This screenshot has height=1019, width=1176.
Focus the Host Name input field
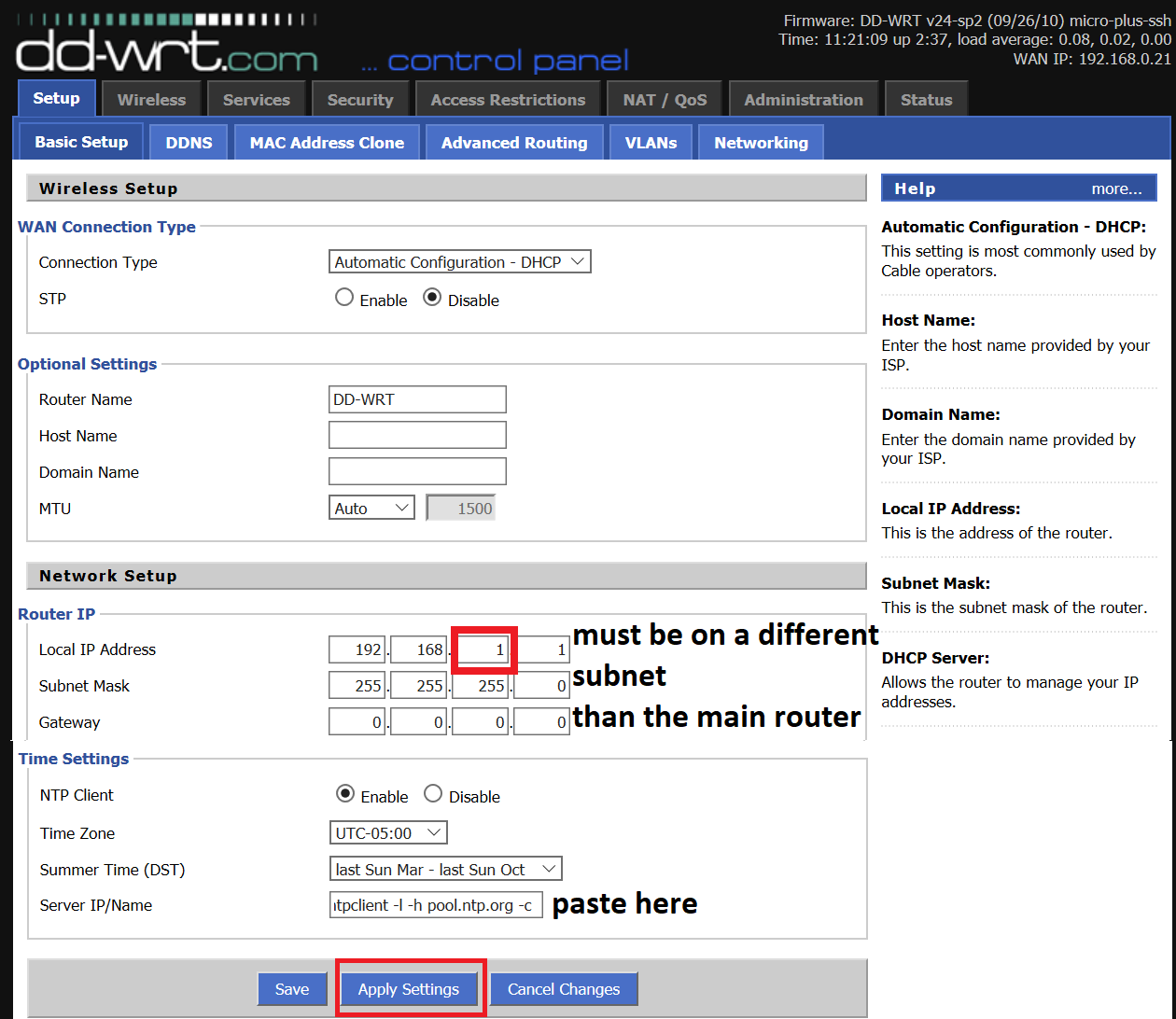click(417, 435)
